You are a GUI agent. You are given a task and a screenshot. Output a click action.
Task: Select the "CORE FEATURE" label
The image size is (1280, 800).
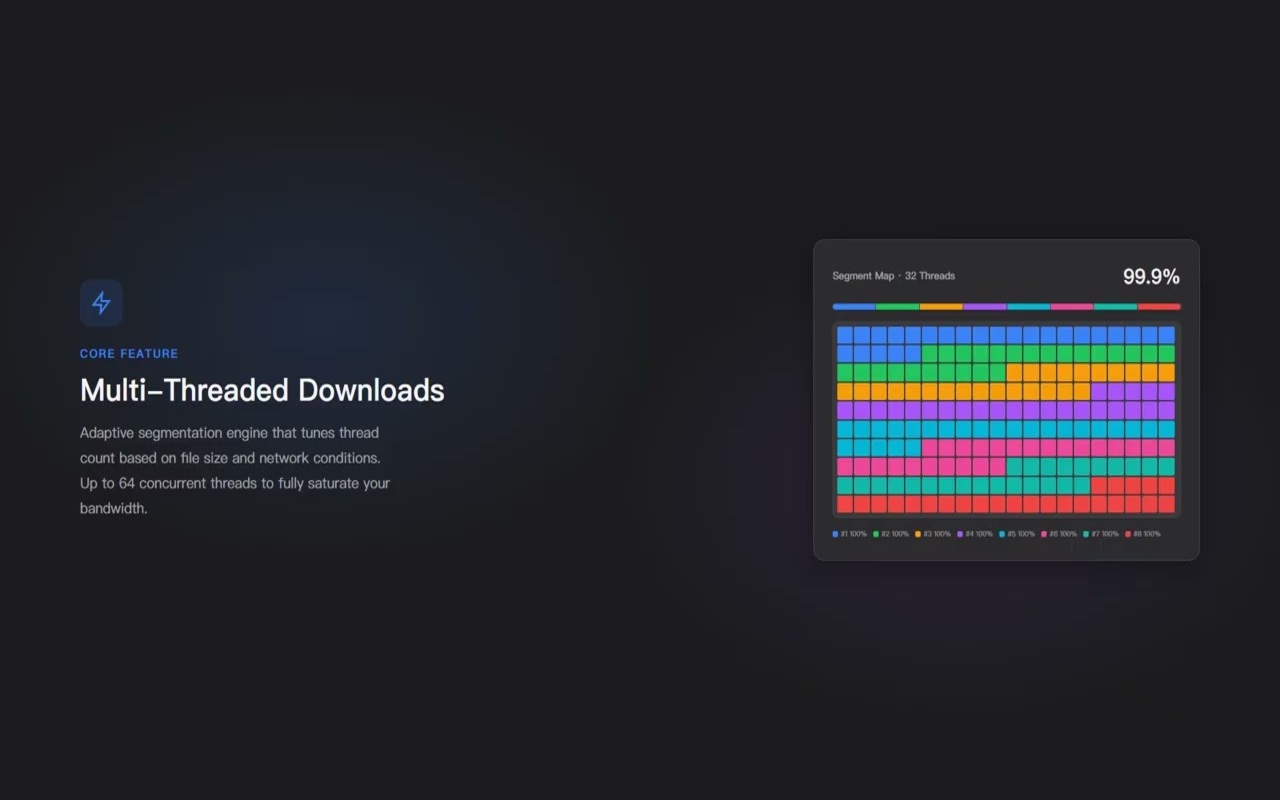tap(129, 353)
